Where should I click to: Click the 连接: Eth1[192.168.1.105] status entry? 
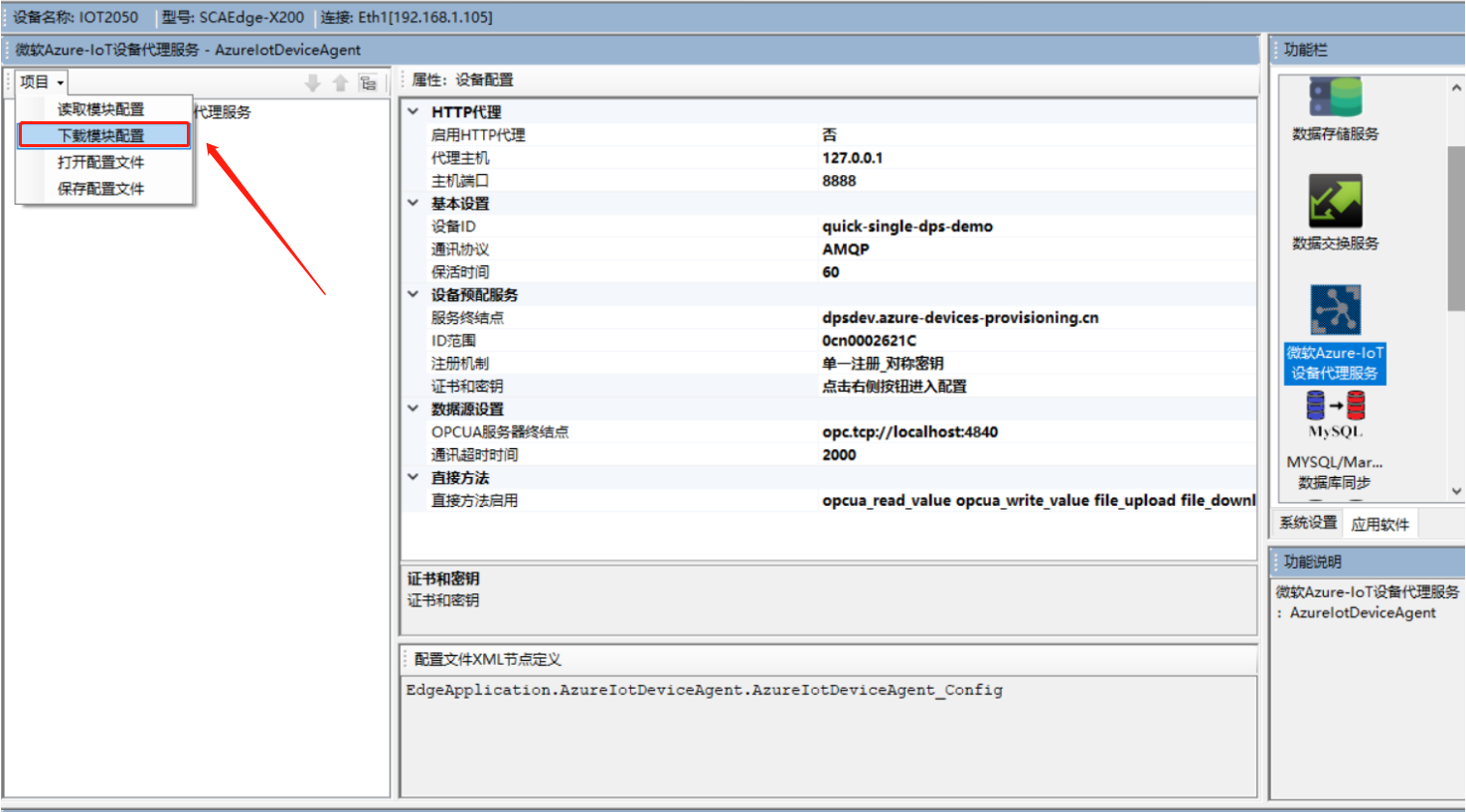point(407,17)
